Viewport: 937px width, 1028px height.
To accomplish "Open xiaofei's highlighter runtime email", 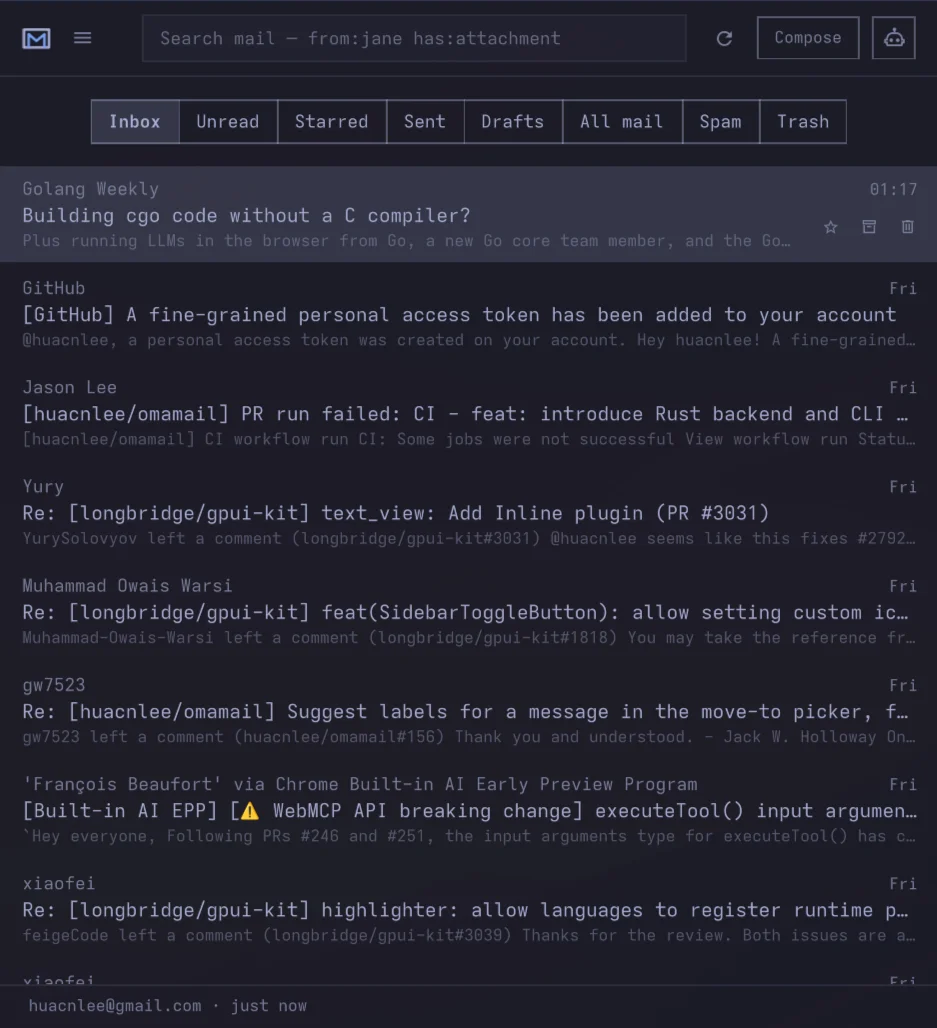I will tap(468, 909).
